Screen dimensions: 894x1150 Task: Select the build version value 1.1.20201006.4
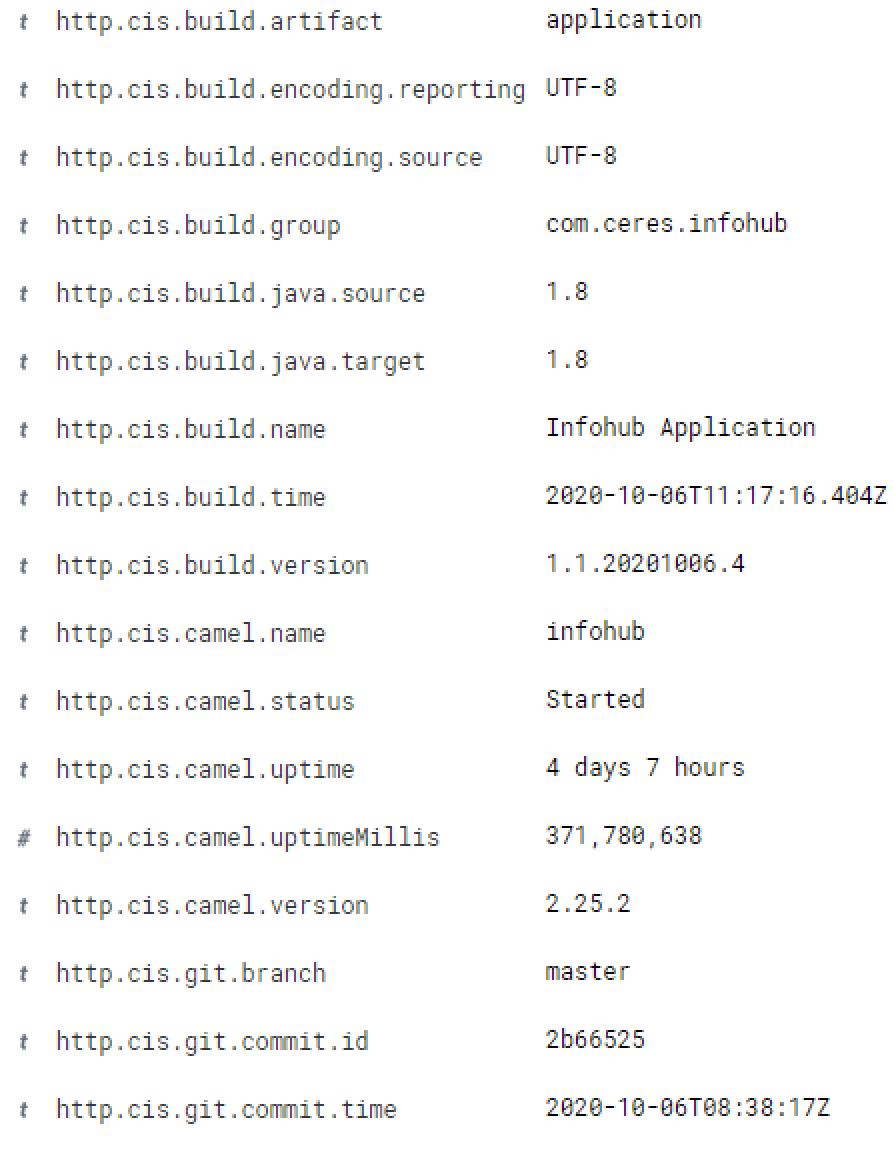pos(645,563)
